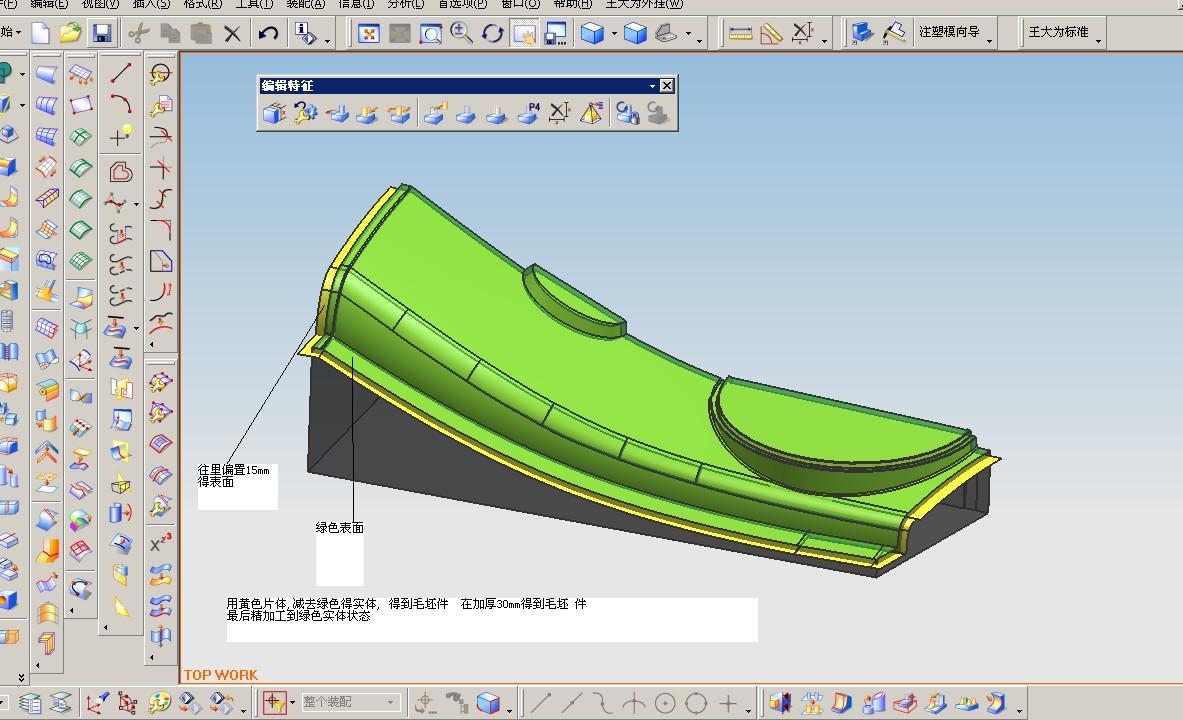Expand the 编辑特征 toolbar options arrow
Image resolution: width=1183 pixels, height=720 pixels.
tap(652, 86)
